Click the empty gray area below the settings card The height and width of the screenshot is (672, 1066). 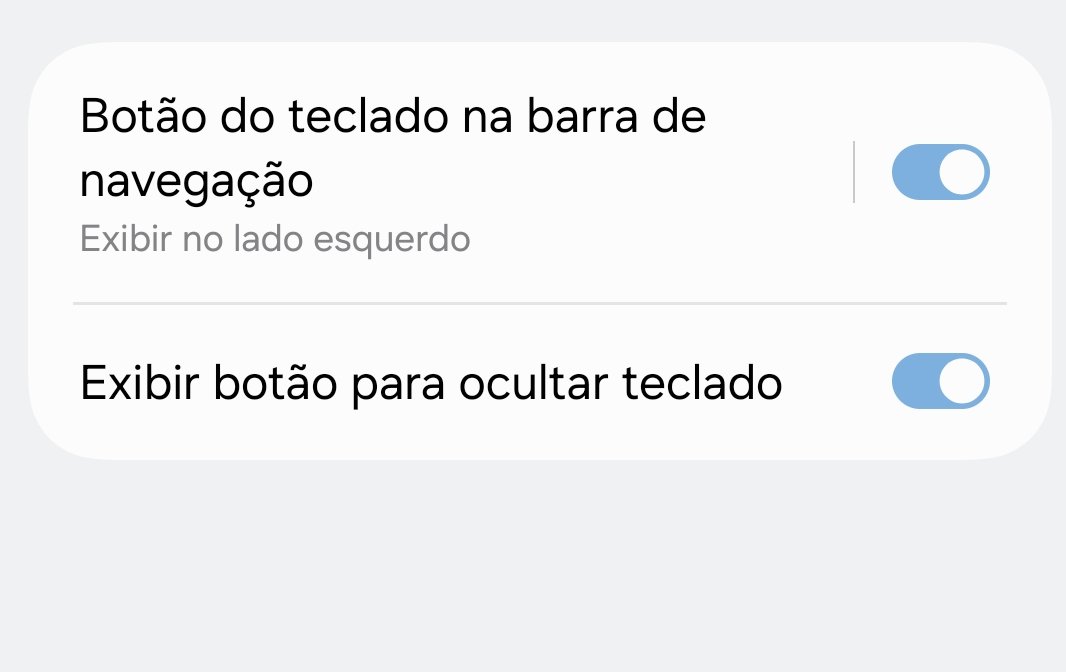click(x=533, y=565)
